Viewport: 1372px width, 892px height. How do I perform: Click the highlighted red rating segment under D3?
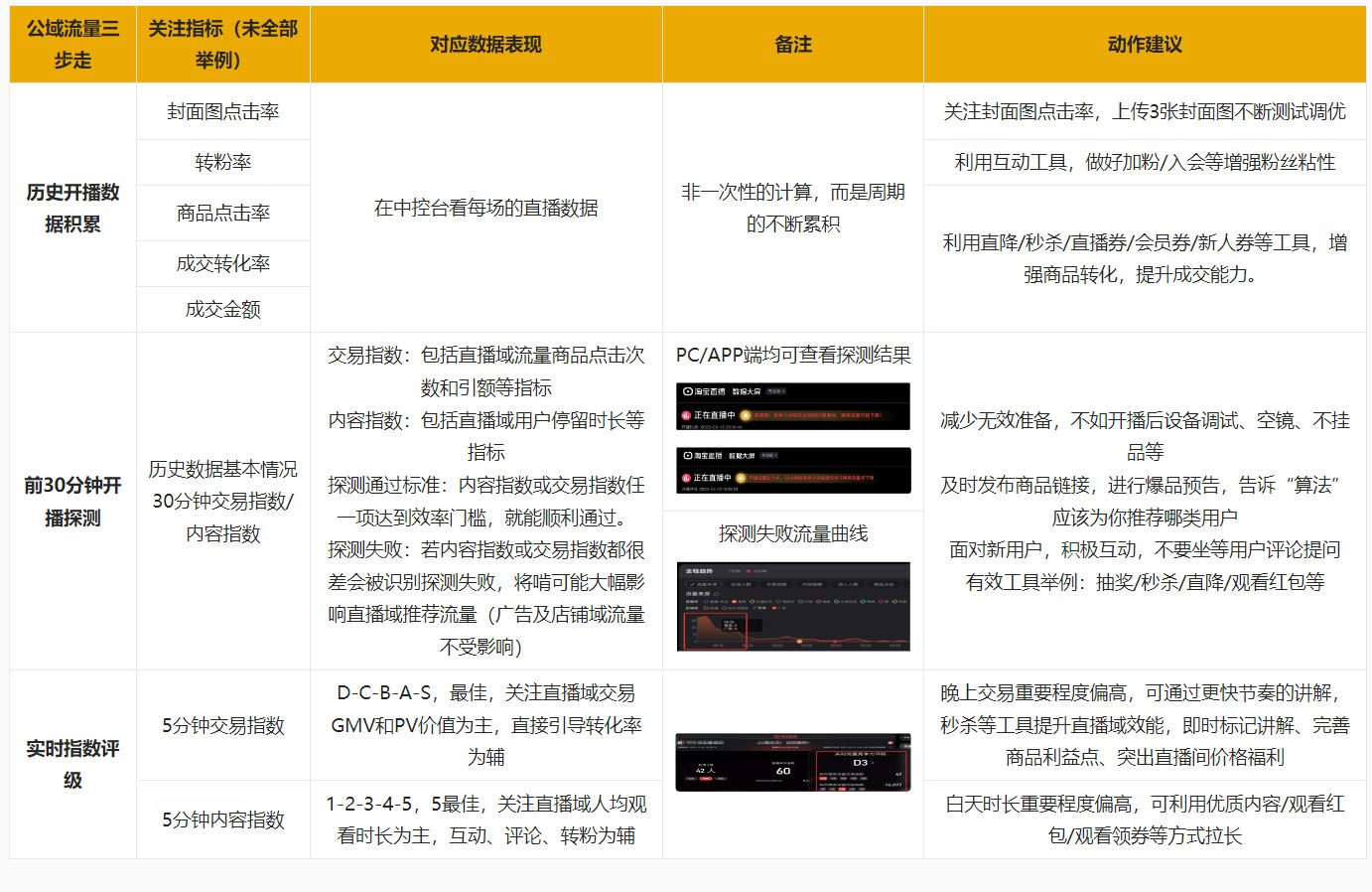pyautogui.click(x=823, y=779)
